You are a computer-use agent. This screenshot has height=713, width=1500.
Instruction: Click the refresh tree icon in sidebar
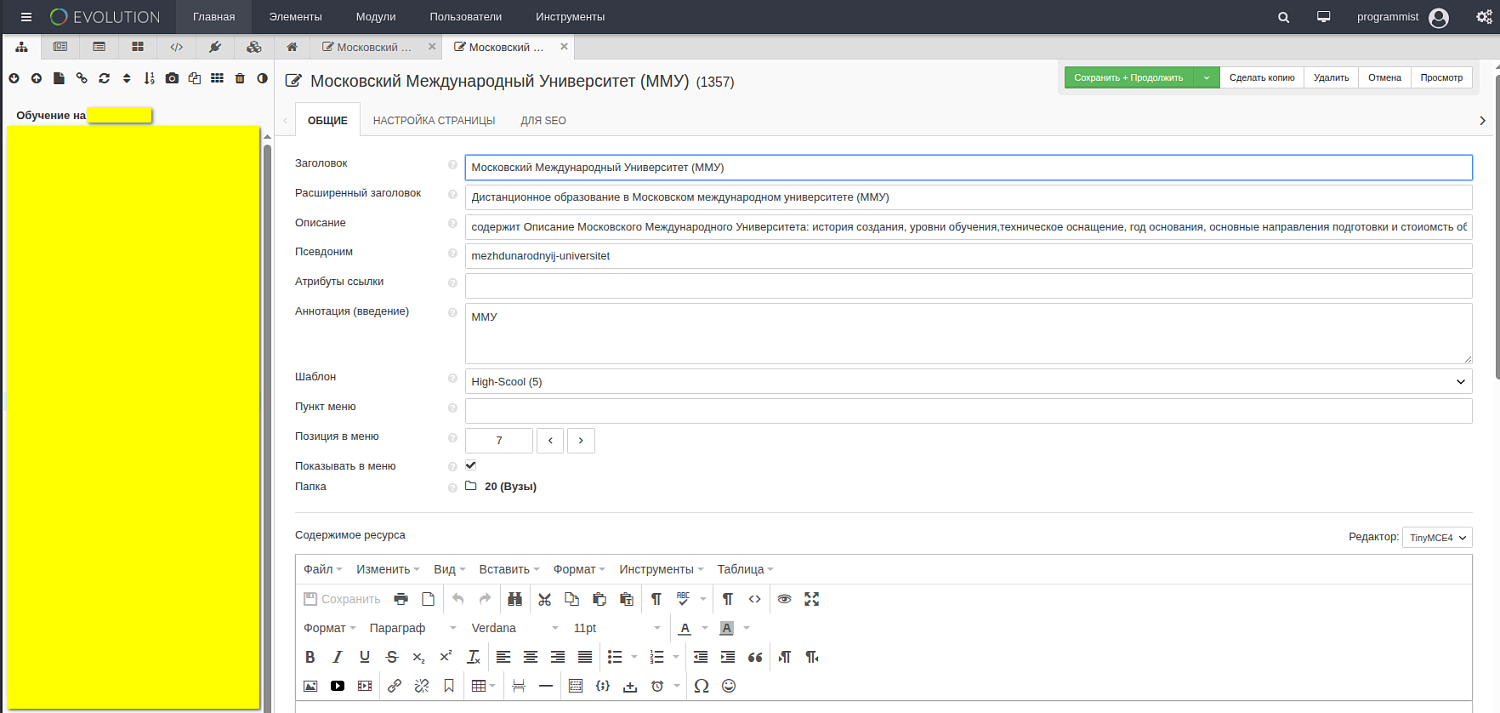point(104,78)
